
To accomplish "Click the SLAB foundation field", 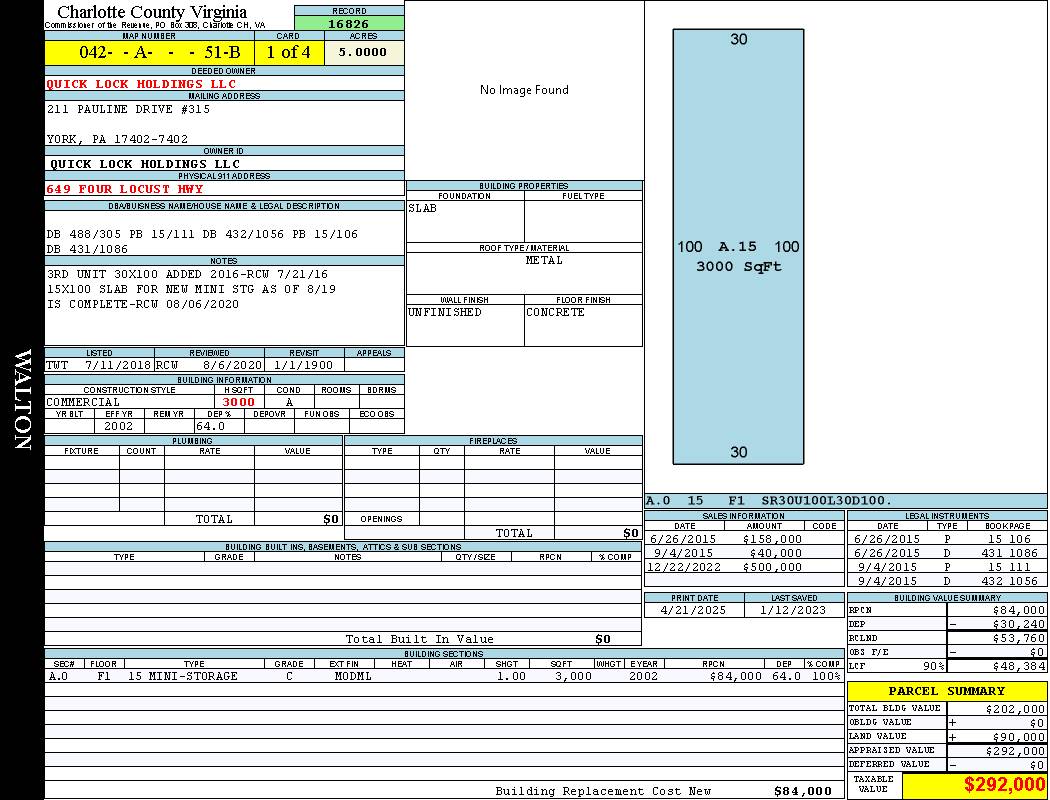I will (x=464, y=220).
